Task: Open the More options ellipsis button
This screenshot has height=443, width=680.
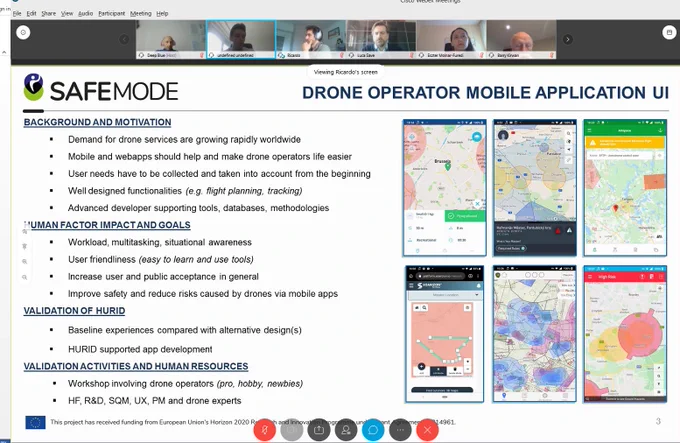Action: pyautogui.click(x=400, y=430)
